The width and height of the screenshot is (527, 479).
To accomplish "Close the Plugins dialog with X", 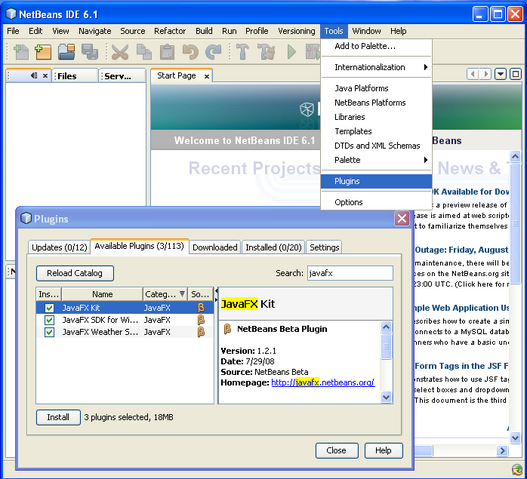I will tap(402, 219).
